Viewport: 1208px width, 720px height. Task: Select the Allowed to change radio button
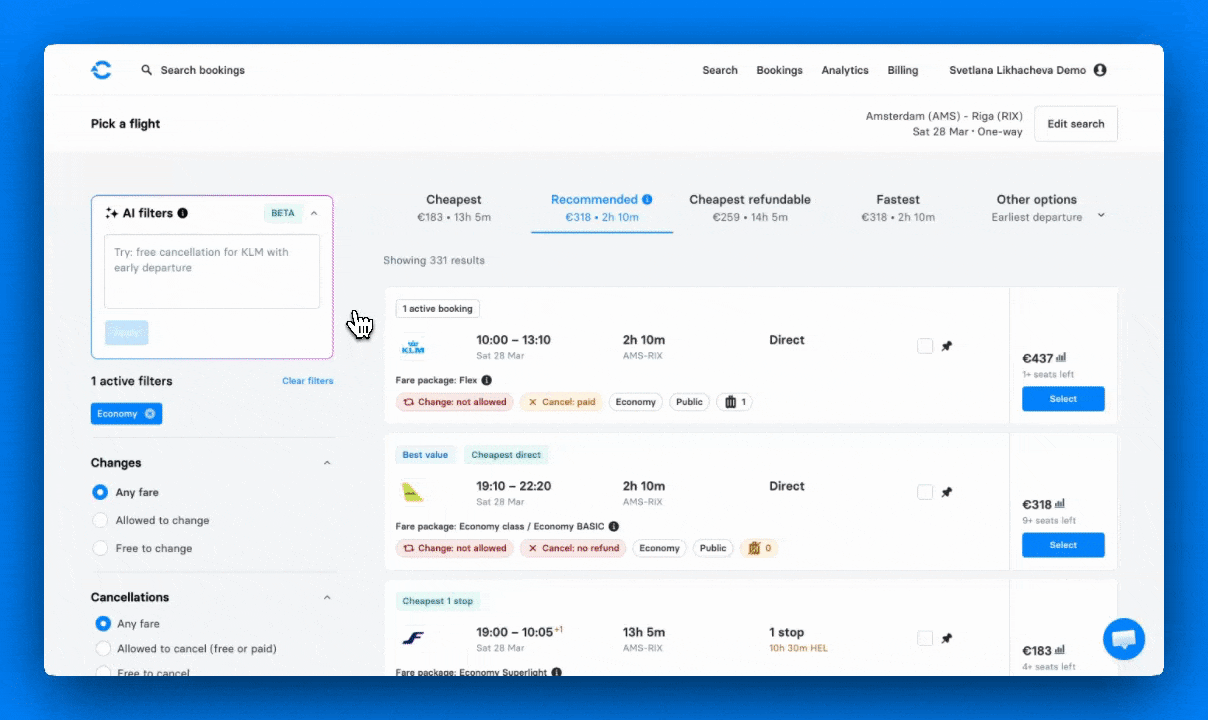click(x=100, y=520)
